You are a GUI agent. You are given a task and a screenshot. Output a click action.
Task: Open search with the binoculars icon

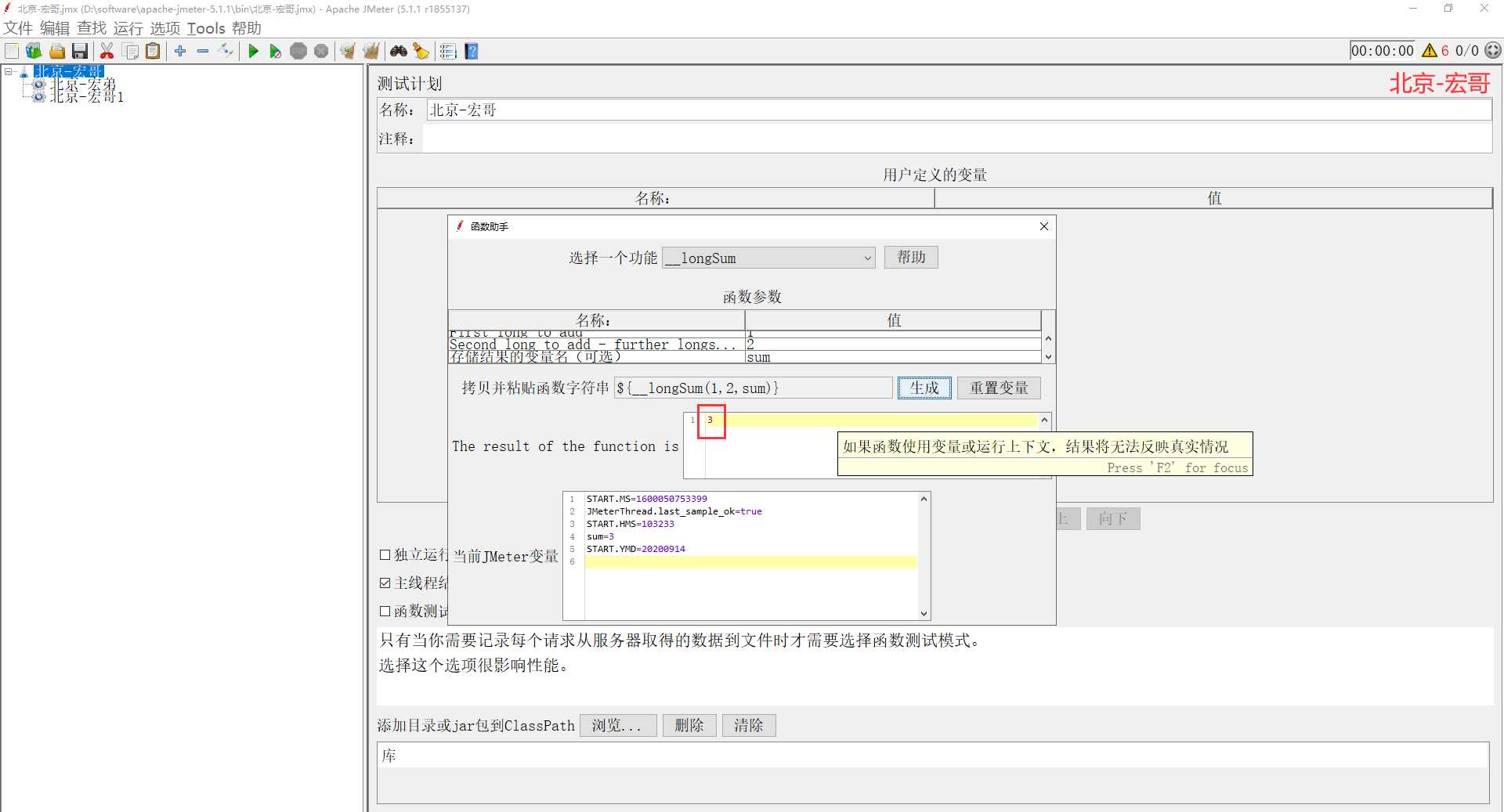pos(399,51)
